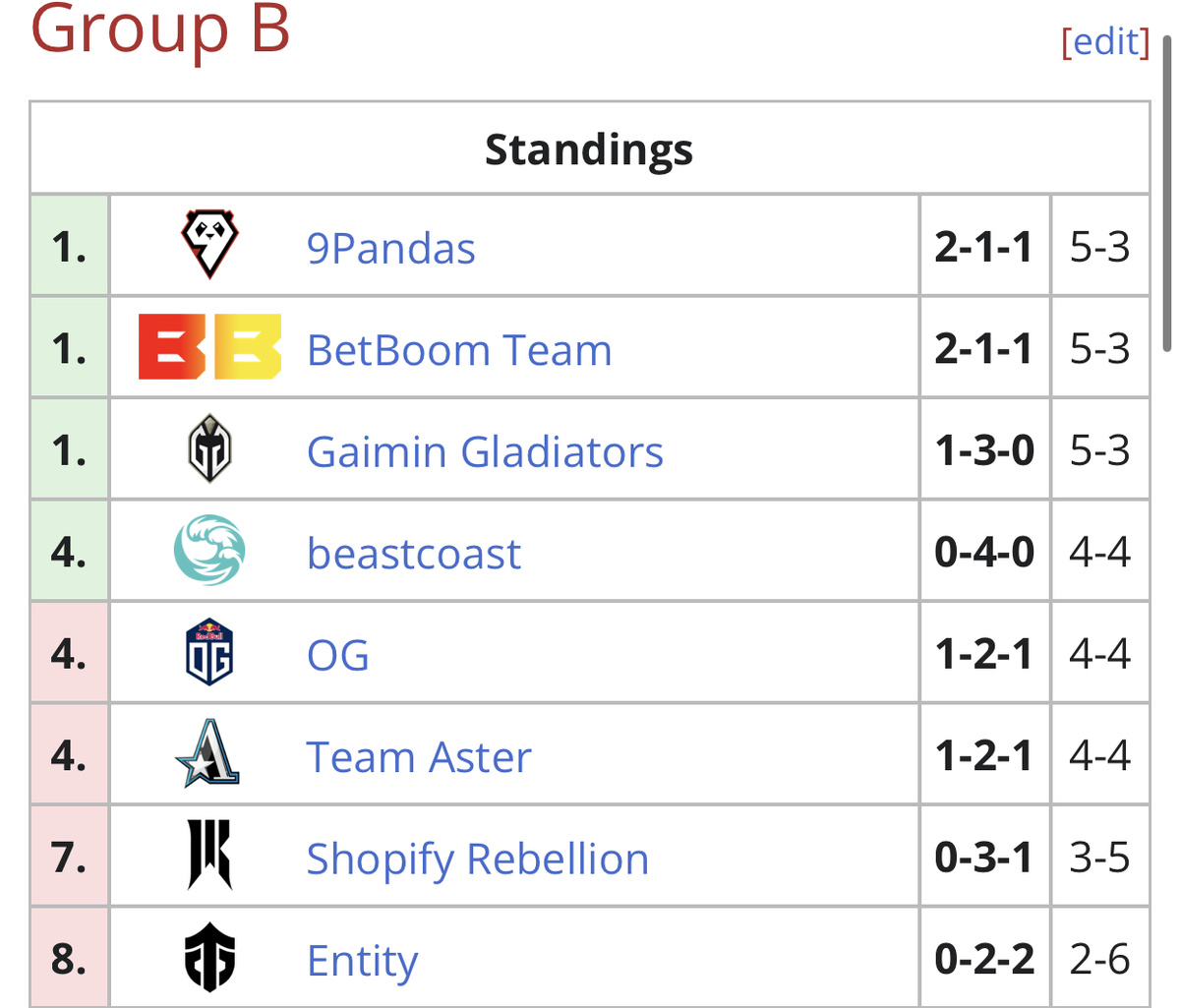Viewport: 1180px width, 1008px height.
Task: Click the Shopify Rebellion logo
Action: 209,856
